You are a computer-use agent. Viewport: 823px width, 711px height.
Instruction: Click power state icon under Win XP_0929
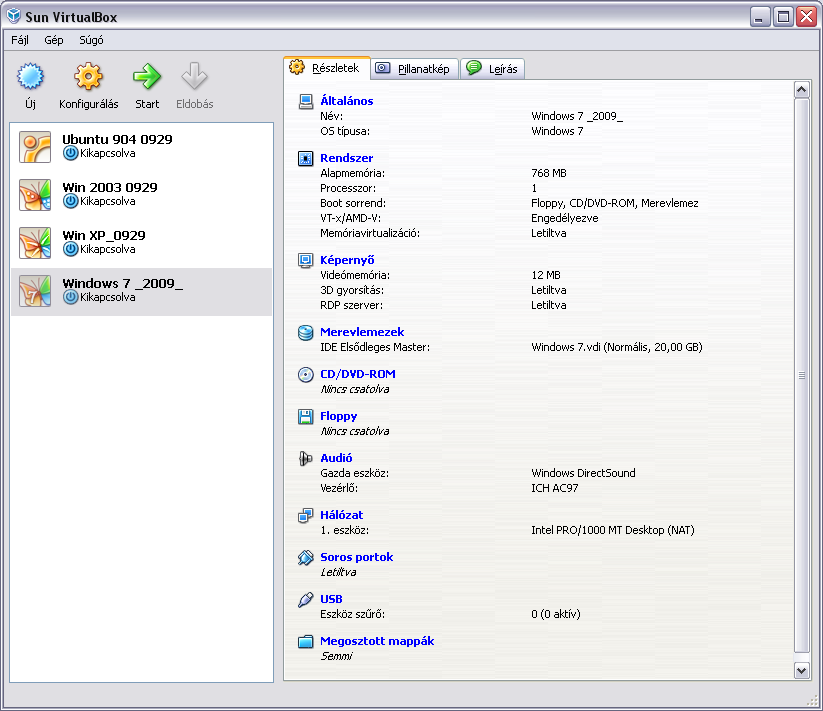[70, 249]
